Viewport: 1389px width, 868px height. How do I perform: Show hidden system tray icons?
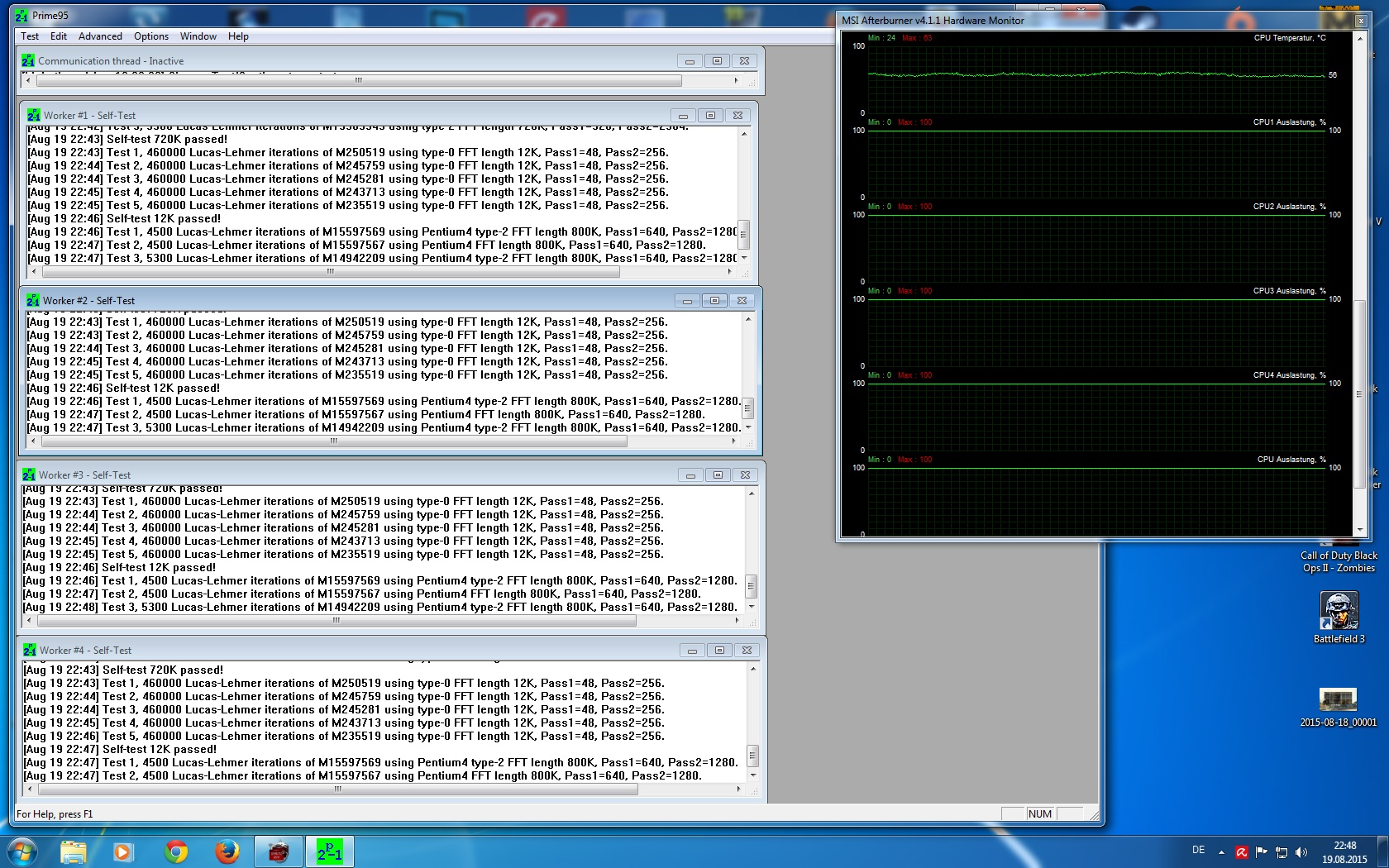(x=1221, y=852)
